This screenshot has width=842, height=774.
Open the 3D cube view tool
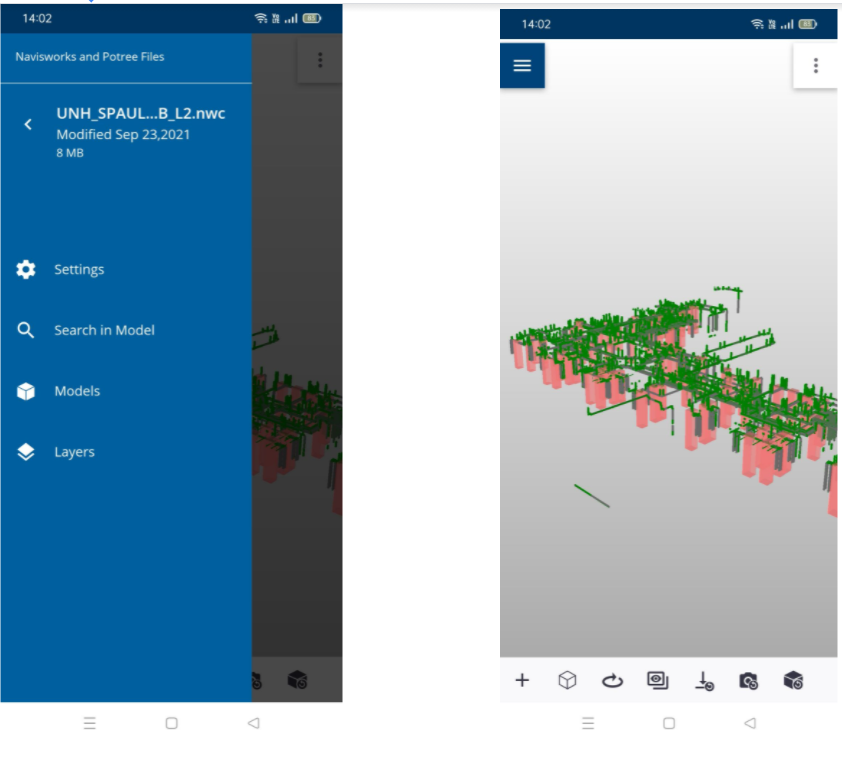point(567,680)
